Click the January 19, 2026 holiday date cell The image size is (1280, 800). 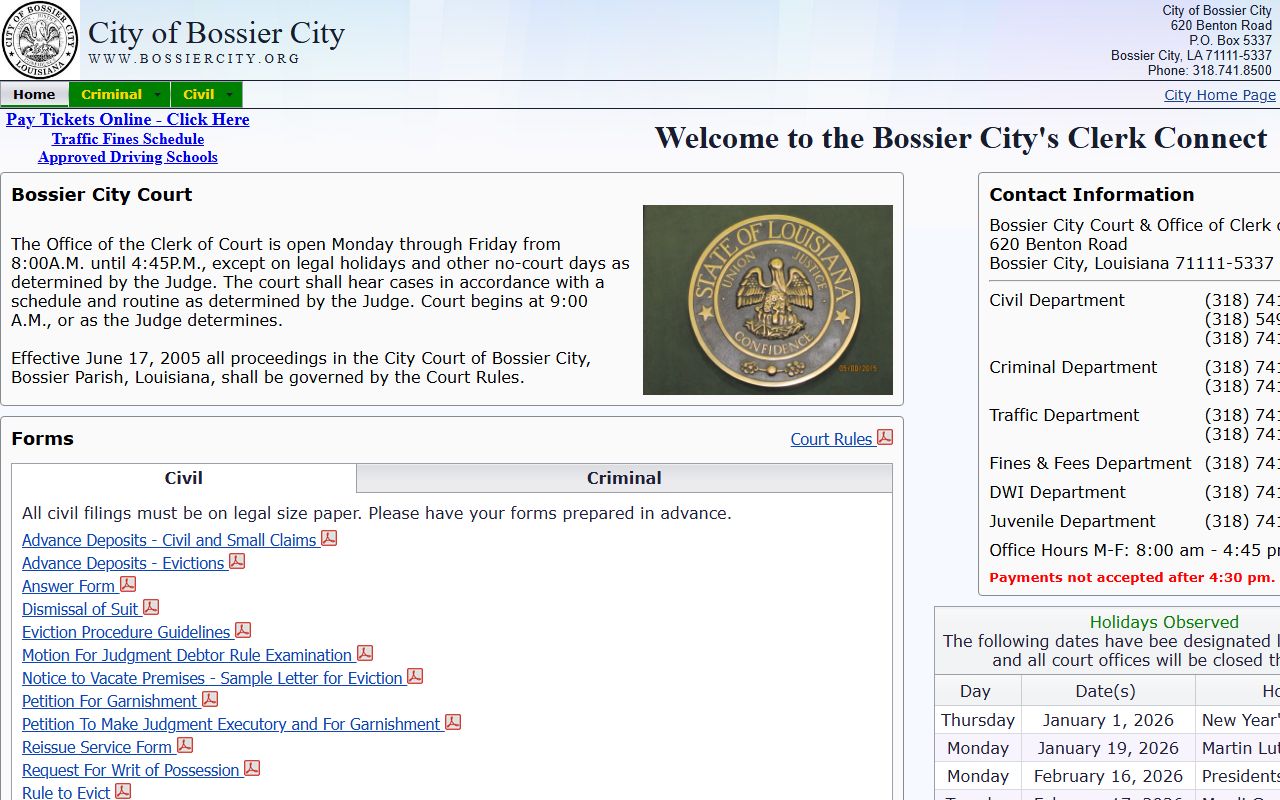click(x=1108, y=748)
